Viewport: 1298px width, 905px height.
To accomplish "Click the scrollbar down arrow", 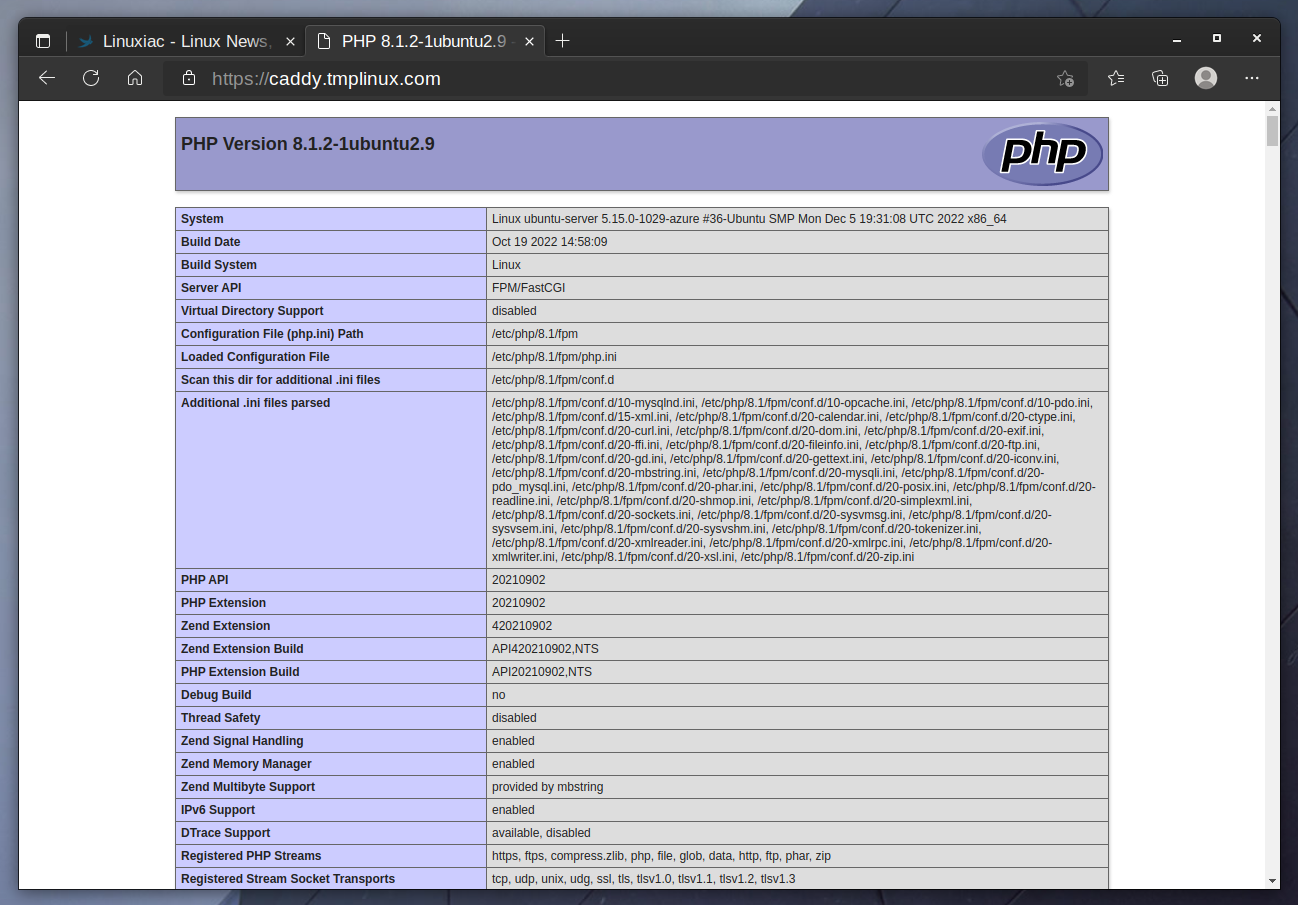I will tap(1272, 881).
